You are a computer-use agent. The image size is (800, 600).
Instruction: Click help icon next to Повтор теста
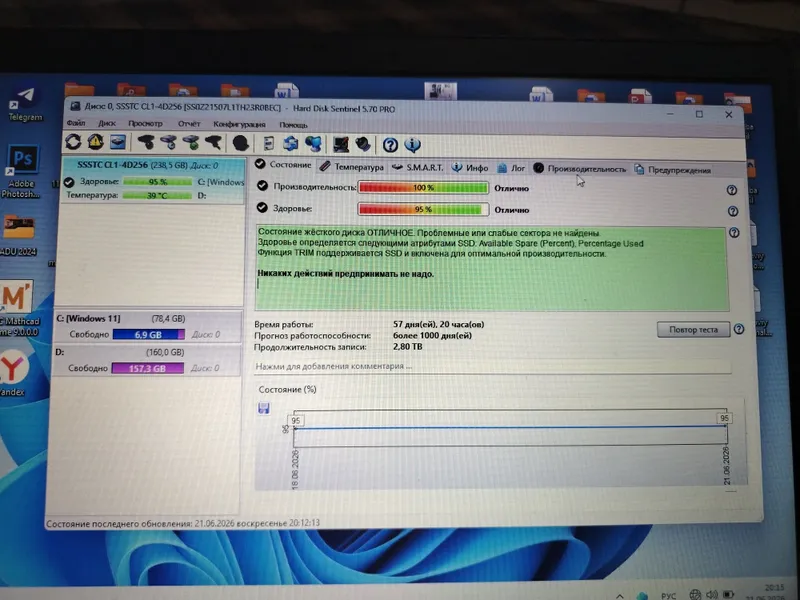coord(739,329)
